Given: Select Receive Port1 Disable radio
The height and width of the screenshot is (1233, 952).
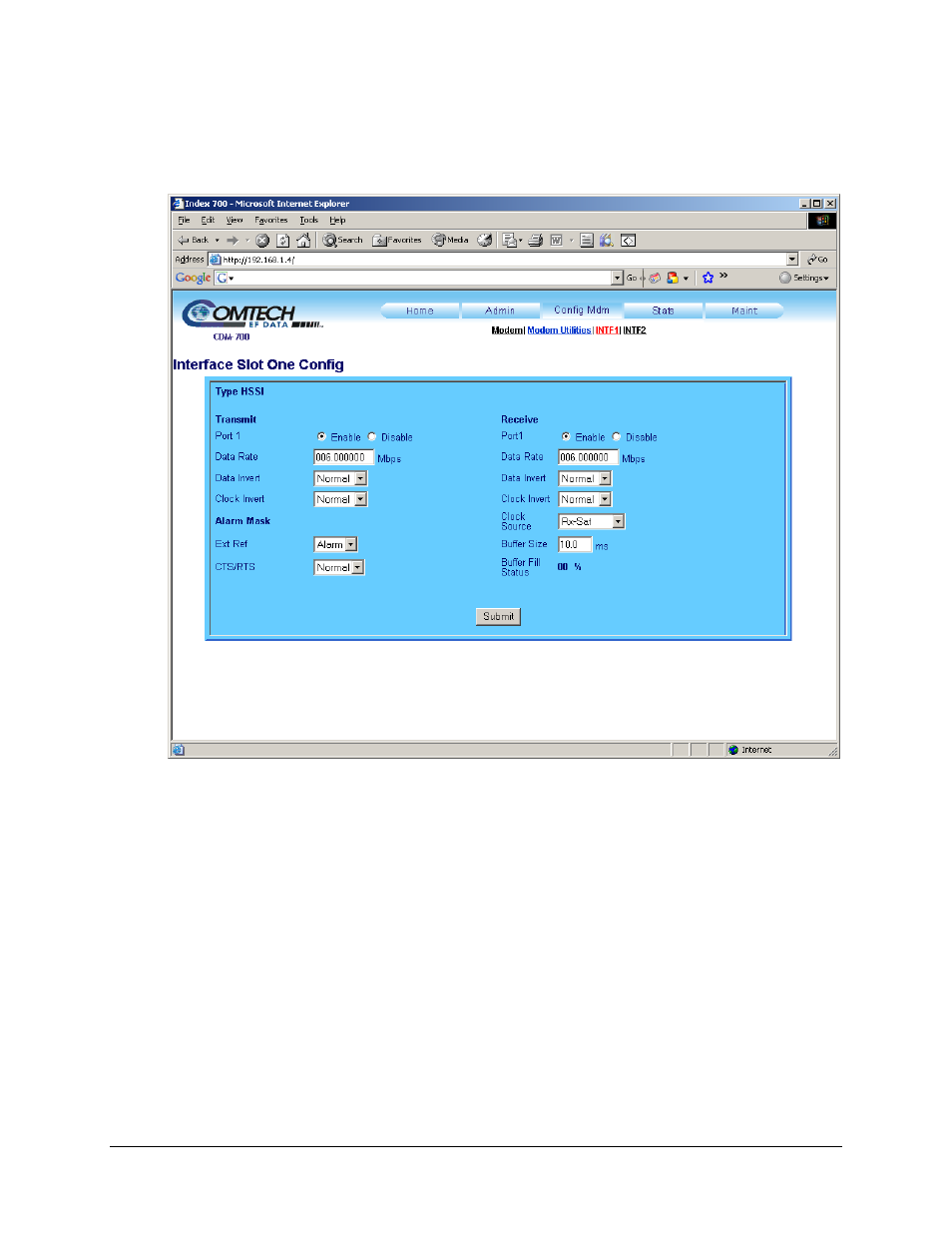Looking at the screenshot, I should tap(617, 437).
